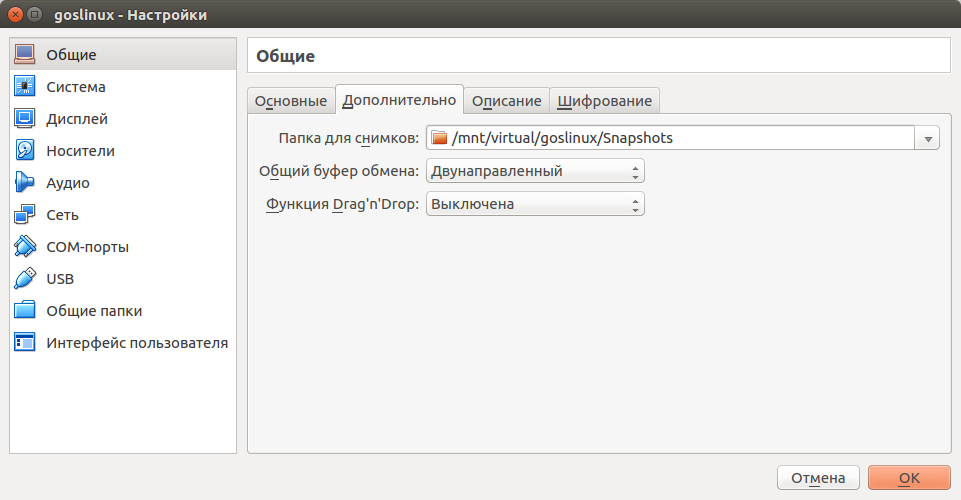Select Общие label in the sidebar
Image resolution: width=961 pixels, height=500 pixels.
coord(71,55)
